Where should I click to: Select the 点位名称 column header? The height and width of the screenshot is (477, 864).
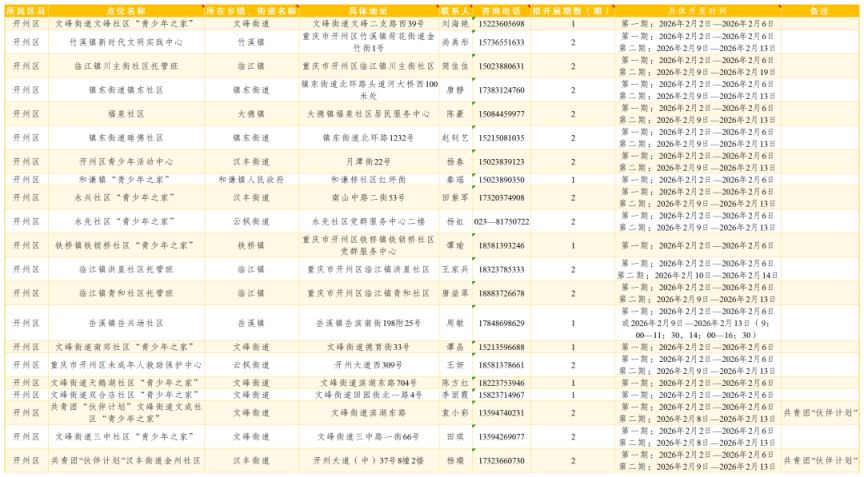[126, 11]
